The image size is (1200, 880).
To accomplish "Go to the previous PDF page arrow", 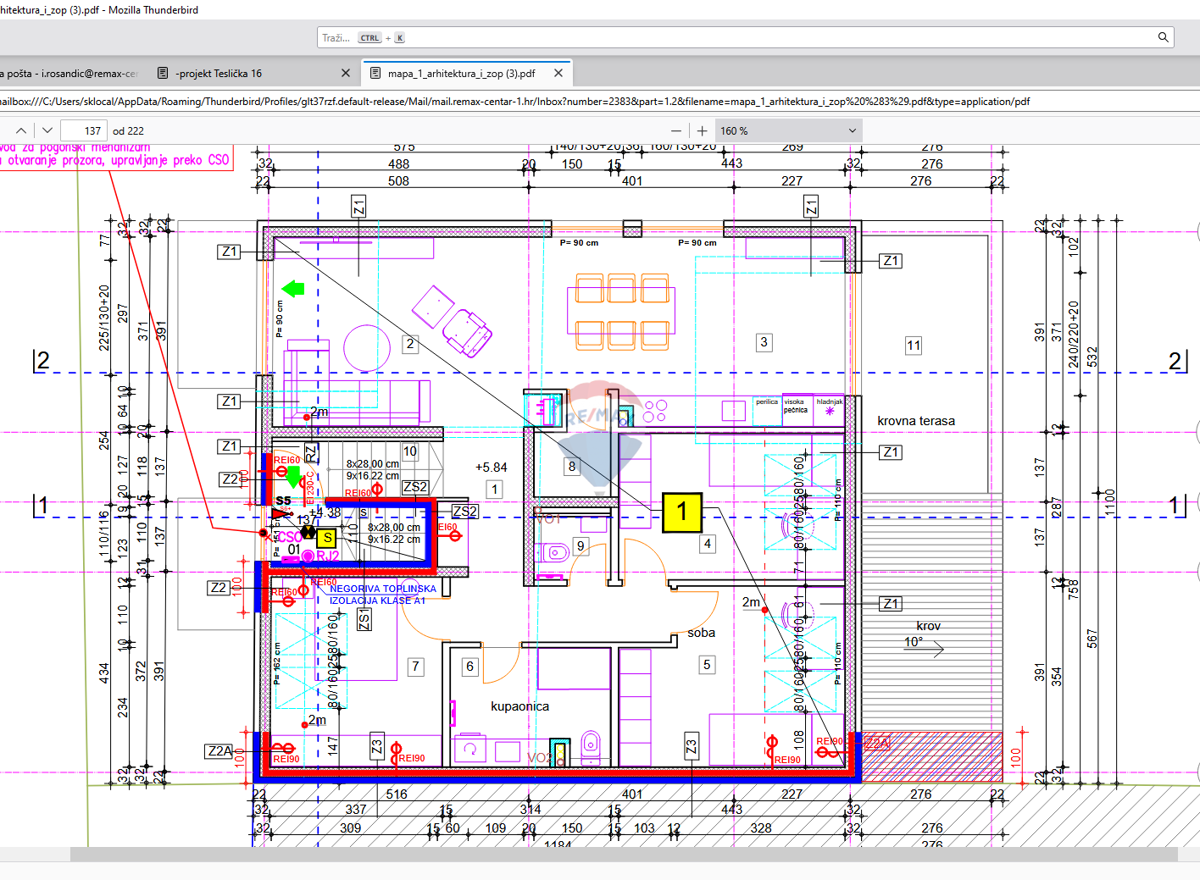I will click(20, 131).
